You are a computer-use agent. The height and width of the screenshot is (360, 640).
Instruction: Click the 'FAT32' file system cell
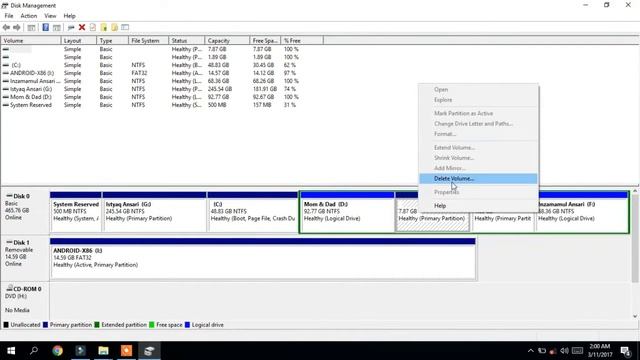pyautogui.click(x=139, y=73)
